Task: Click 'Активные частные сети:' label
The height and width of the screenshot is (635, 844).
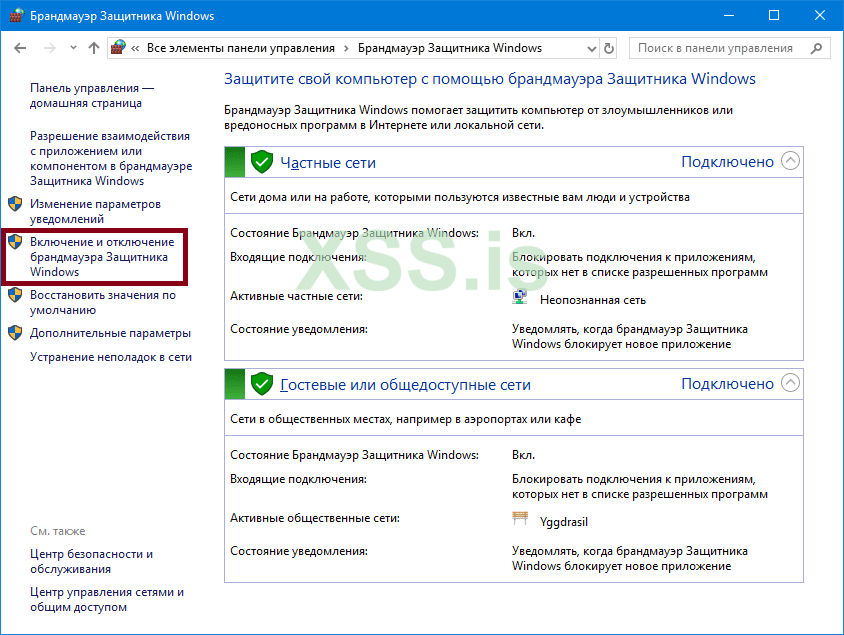Action: [297, 296]
